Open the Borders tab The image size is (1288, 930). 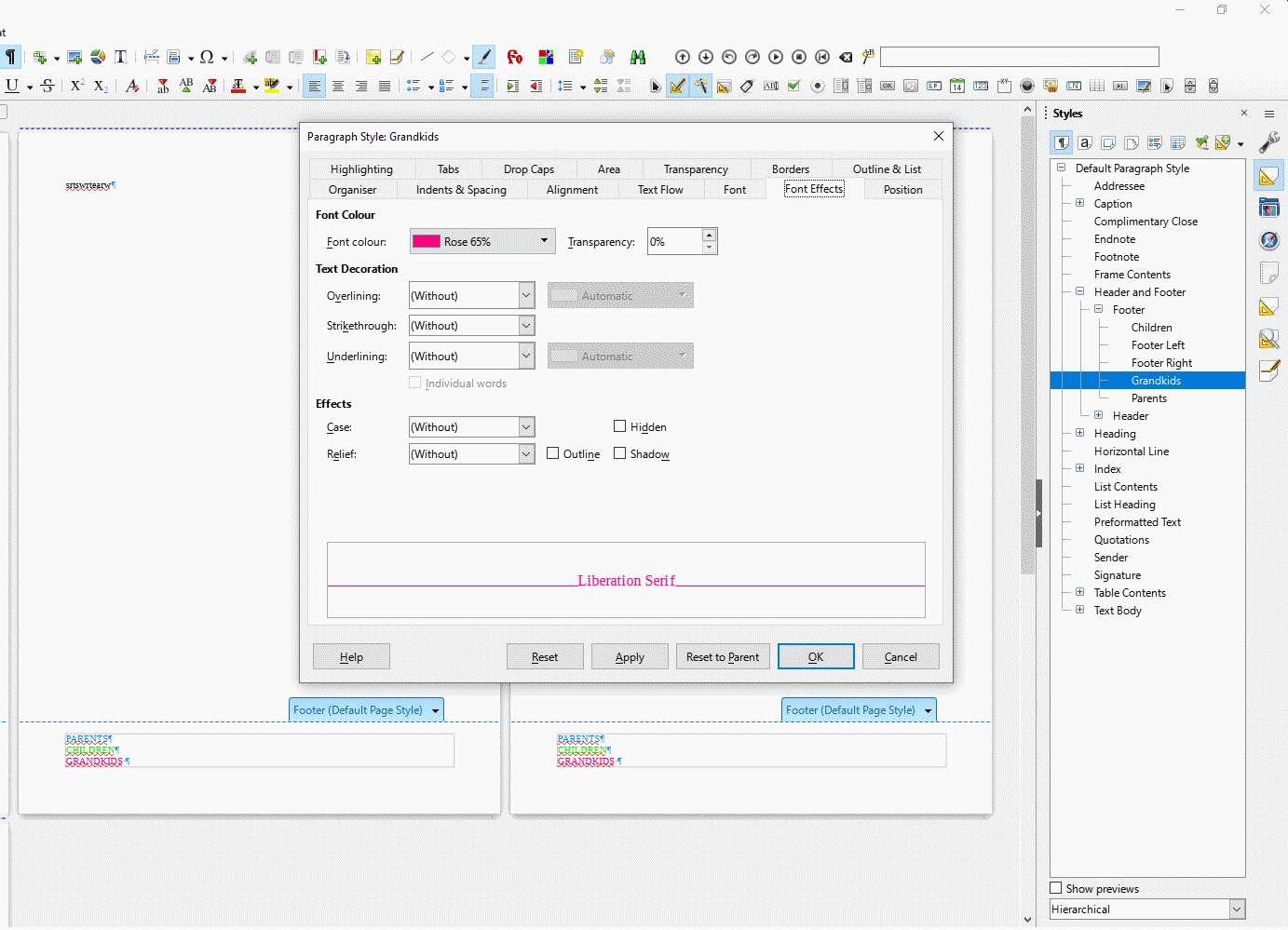(x=790, y=168)
